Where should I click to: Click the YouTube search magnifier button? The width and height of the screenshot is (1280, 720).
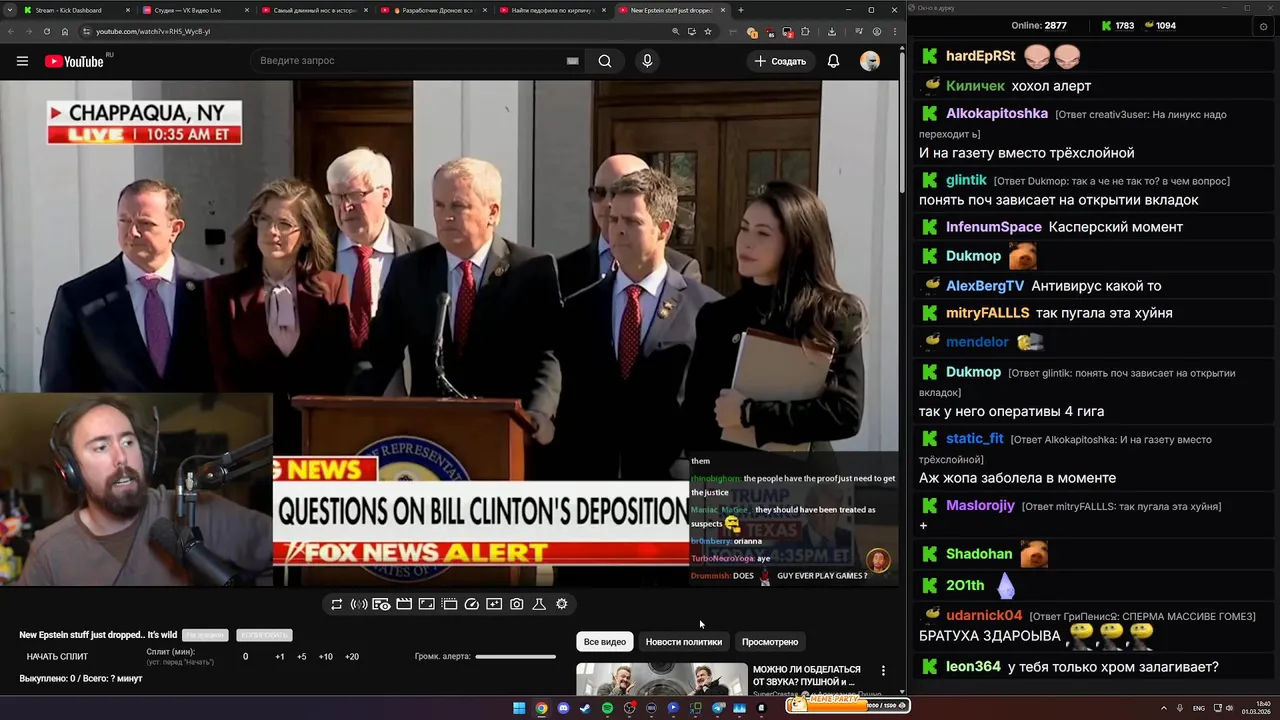(605, 61)
